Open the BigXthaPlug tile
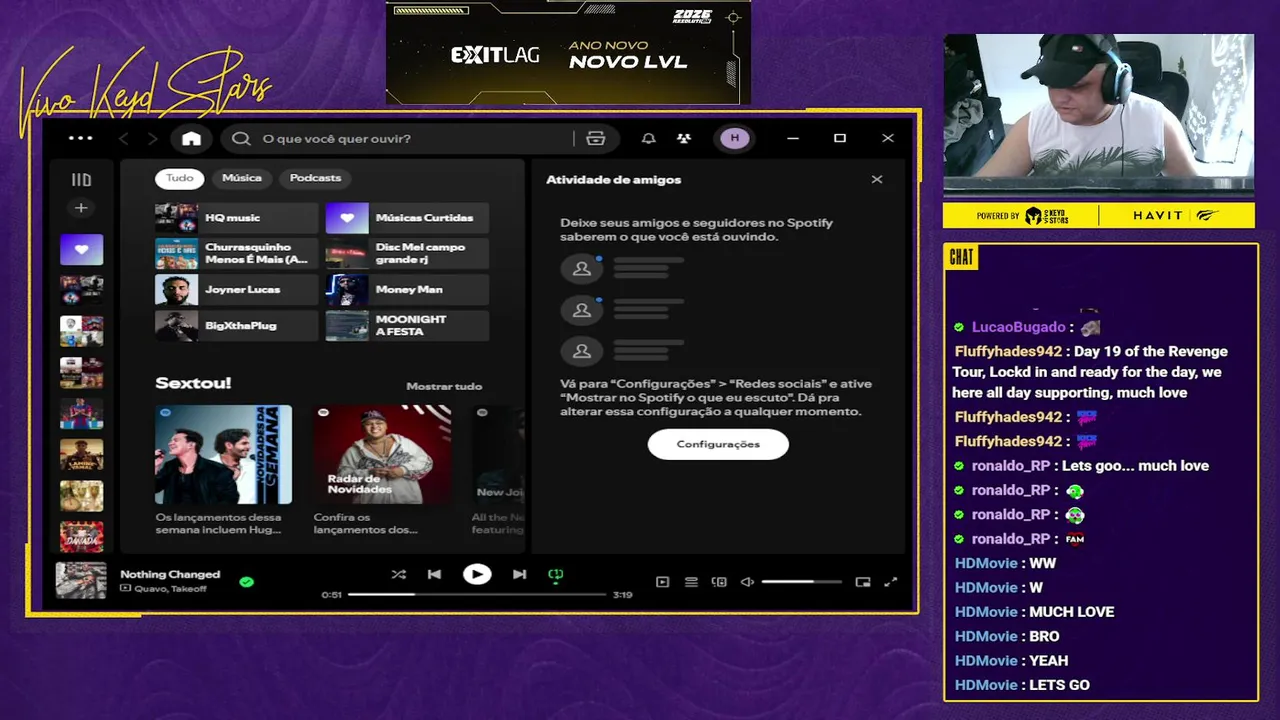This screenshot has height=720, width=1280. (237, 326)
